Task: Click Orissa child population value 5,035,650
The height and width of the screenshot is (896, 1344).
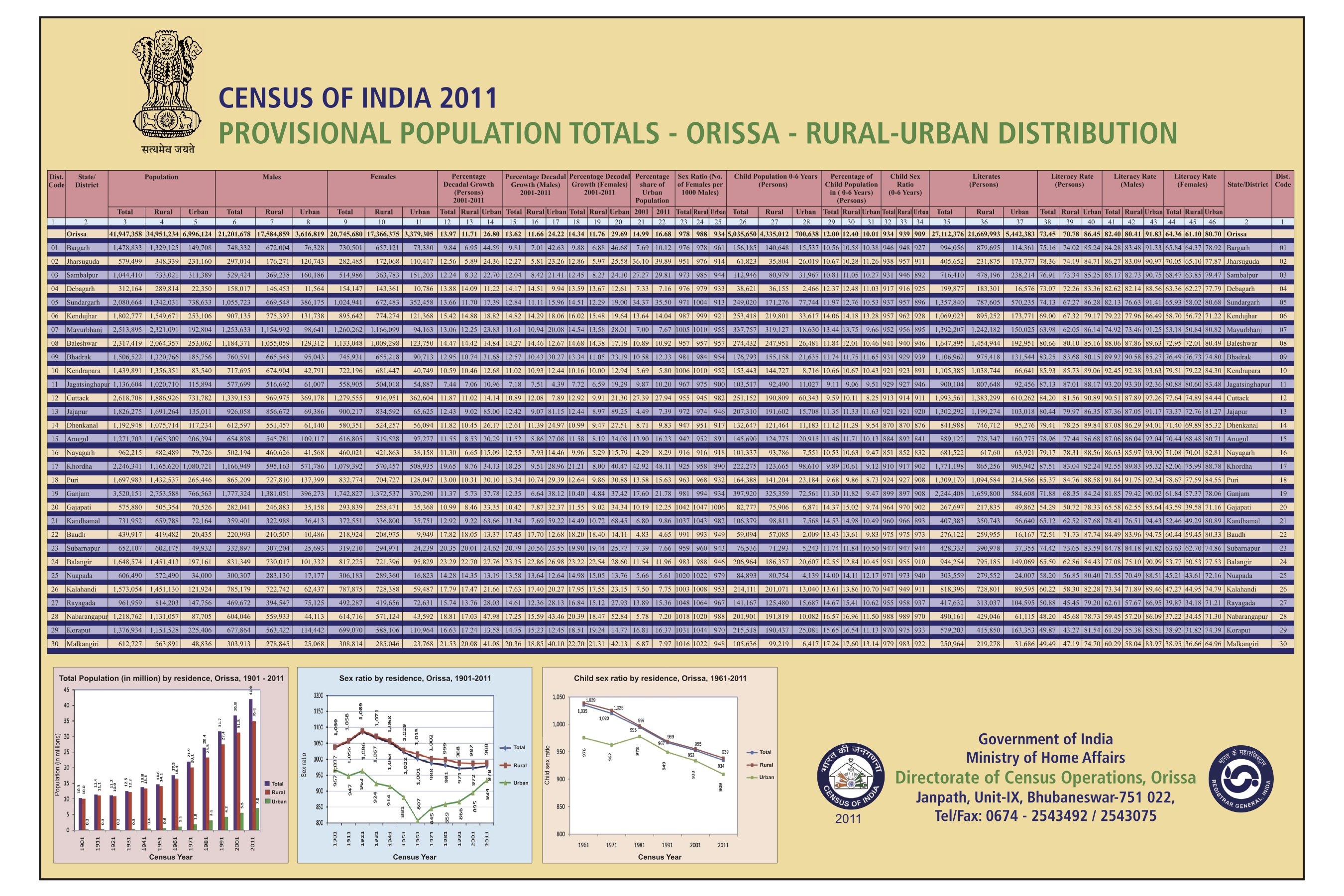Action: (x=742, y=234)
